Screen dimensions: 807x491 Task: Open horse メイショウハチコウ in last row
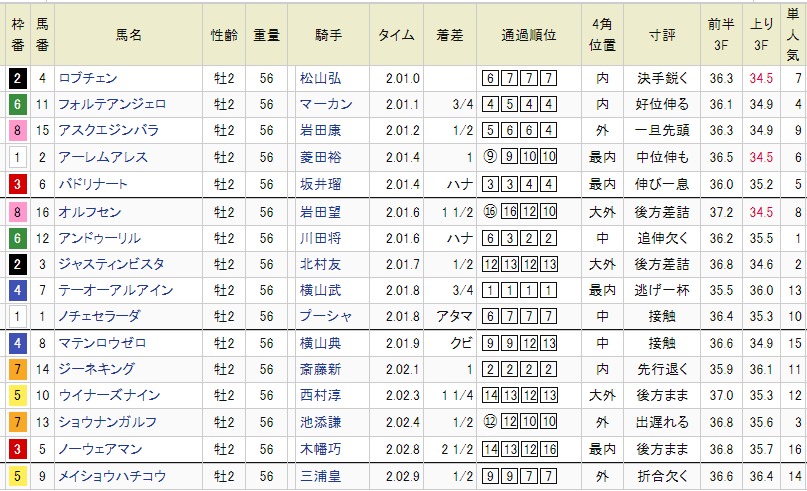111,476
